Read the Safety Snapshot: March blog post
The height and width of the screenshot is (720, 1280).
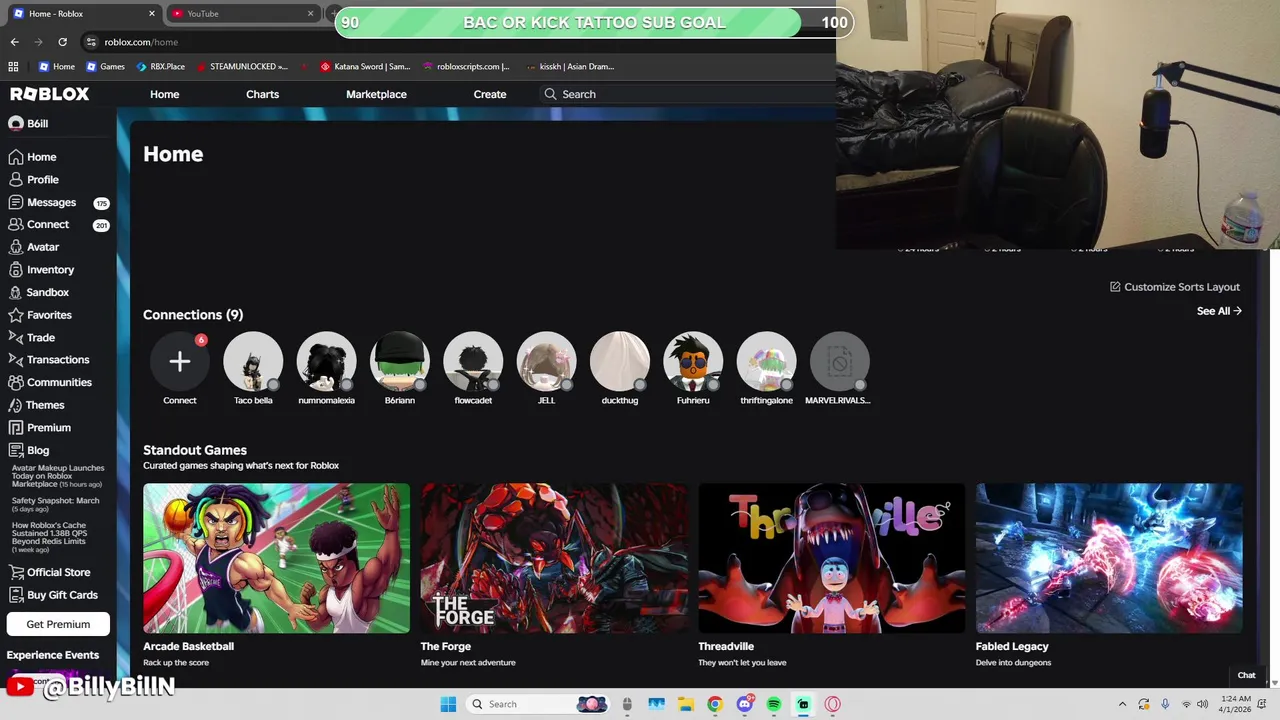click(x=55, y=504)
